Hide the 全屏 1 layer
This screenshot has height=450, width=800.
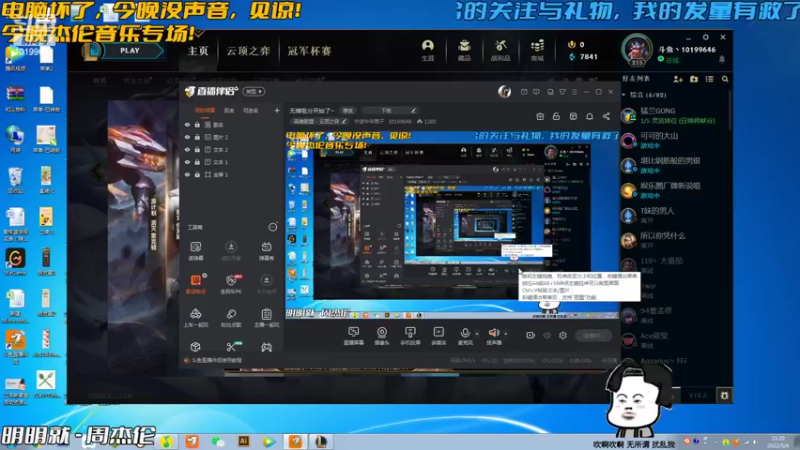[187, 174]
